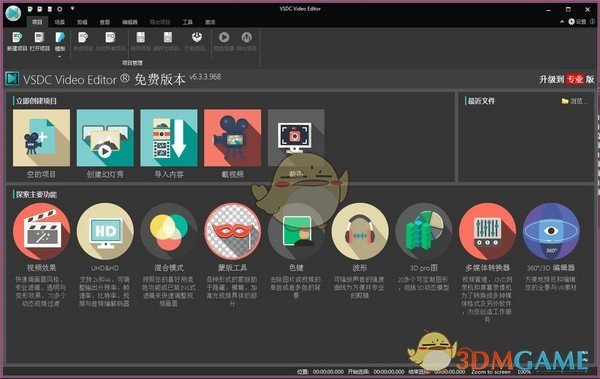Click first quick-access icon in title bar
This screenshot has height=379, width=600.
pyautogui.click(x=30, y=9)
